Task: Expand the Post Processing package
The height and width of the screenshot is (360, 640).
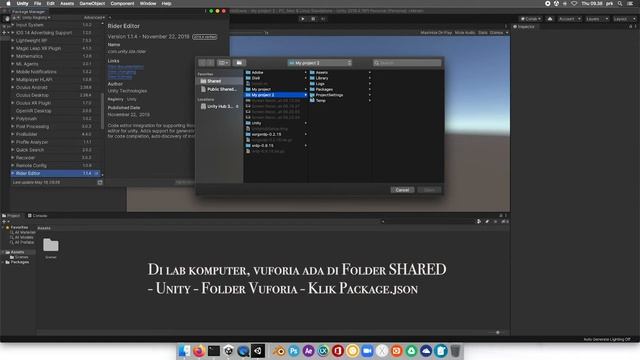Action: [13, 126]
